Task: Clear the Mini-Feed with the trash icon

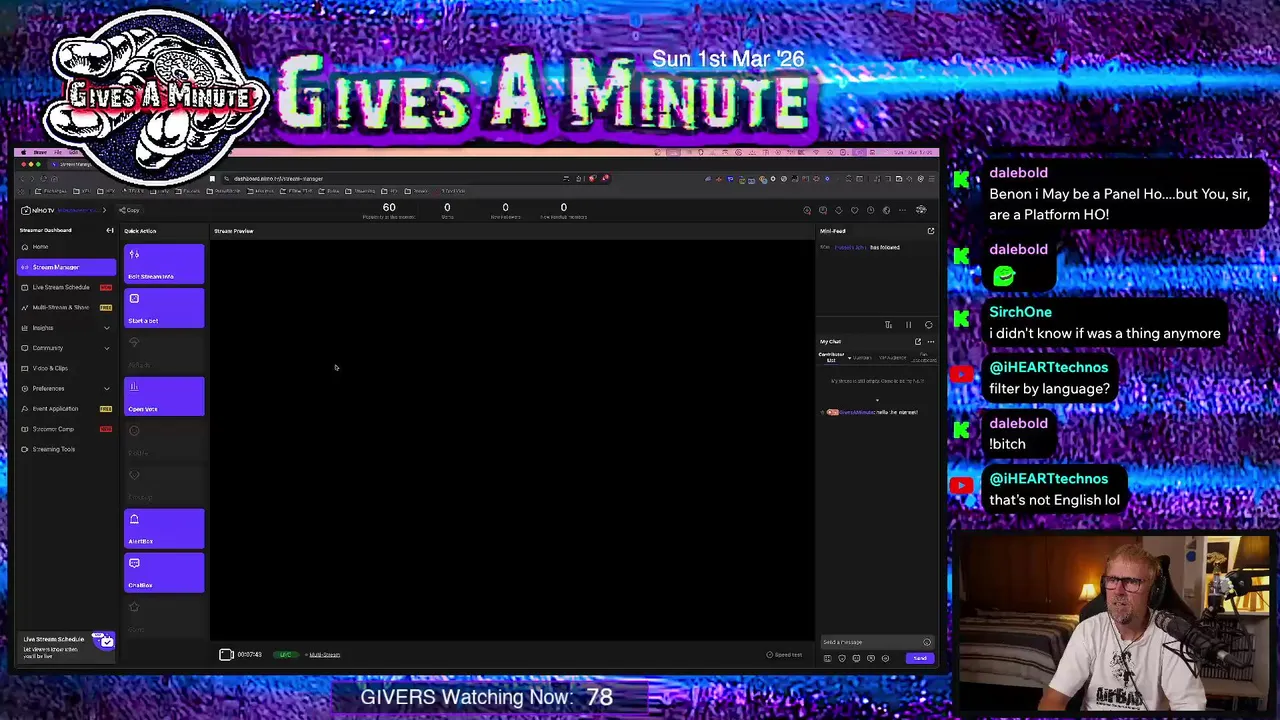Action: click(x=888, y=325)
